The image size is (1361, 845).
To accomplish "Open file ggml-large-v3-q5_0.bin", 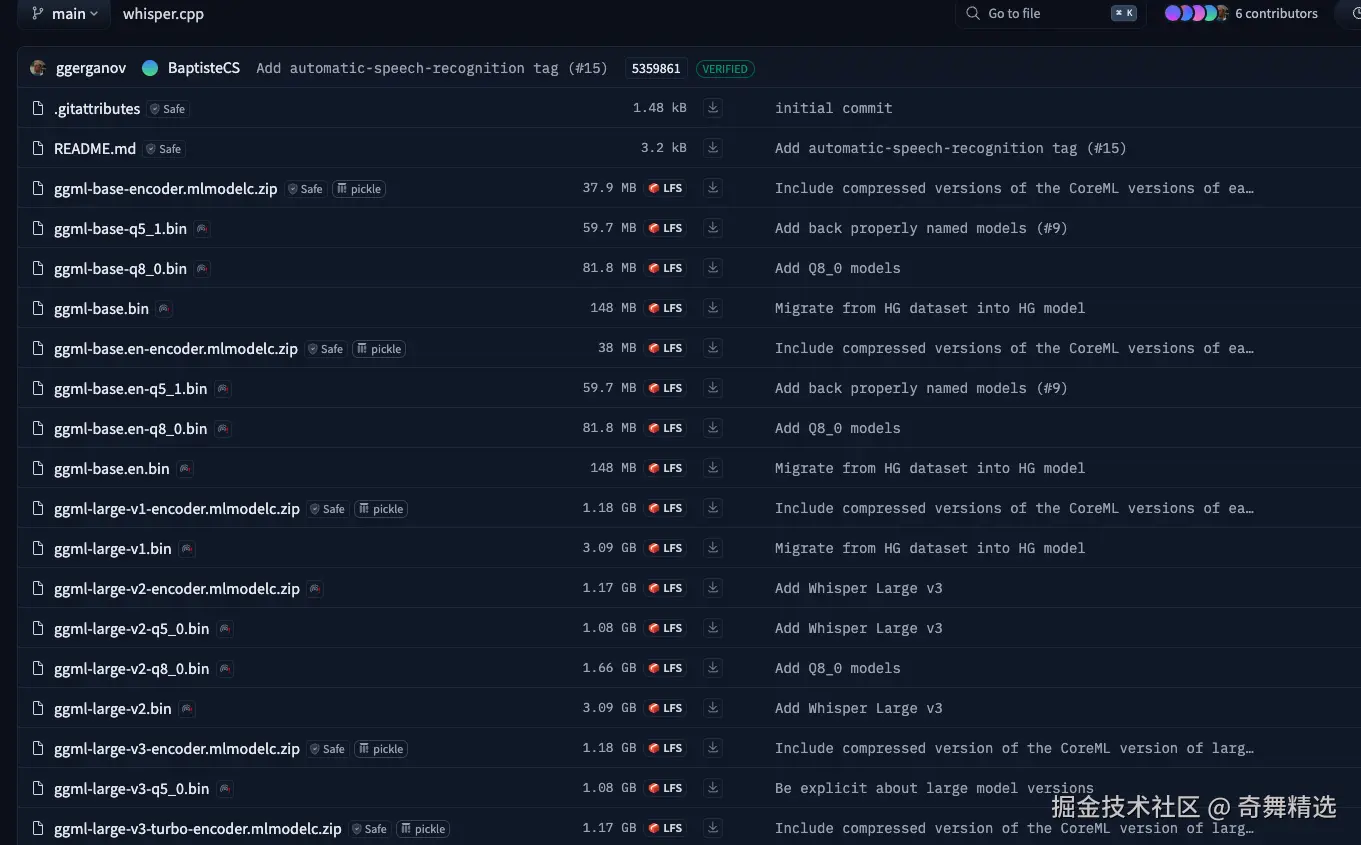I will (x=132, y=788).
